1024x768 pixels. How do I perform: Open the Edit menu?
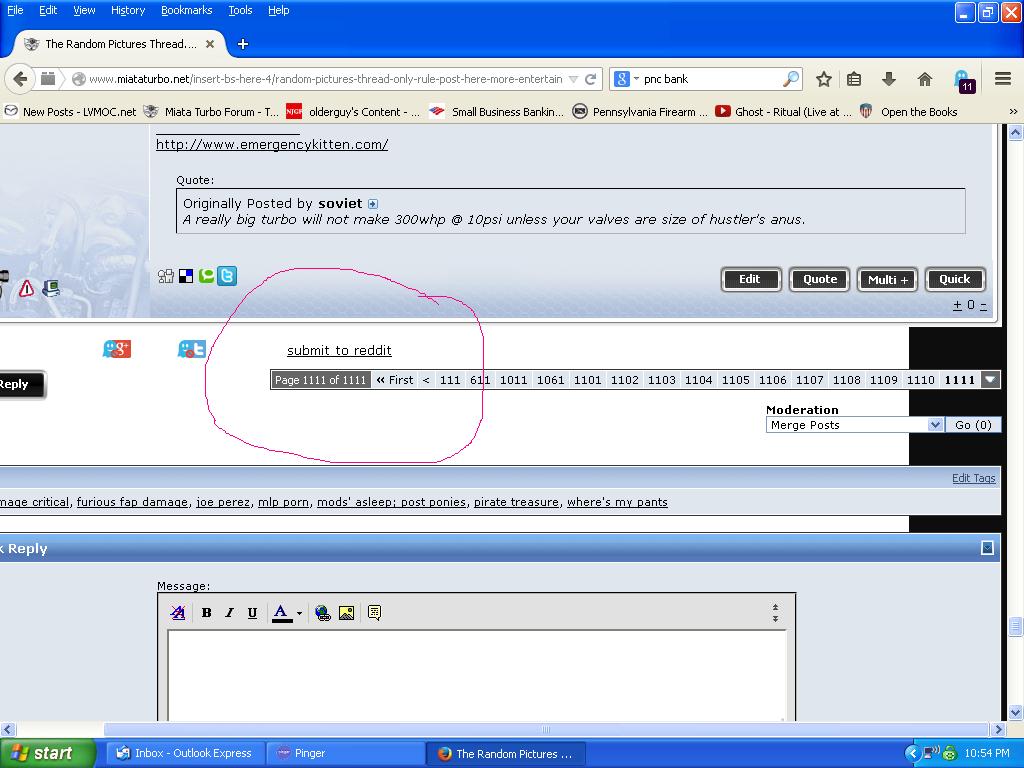48,10
